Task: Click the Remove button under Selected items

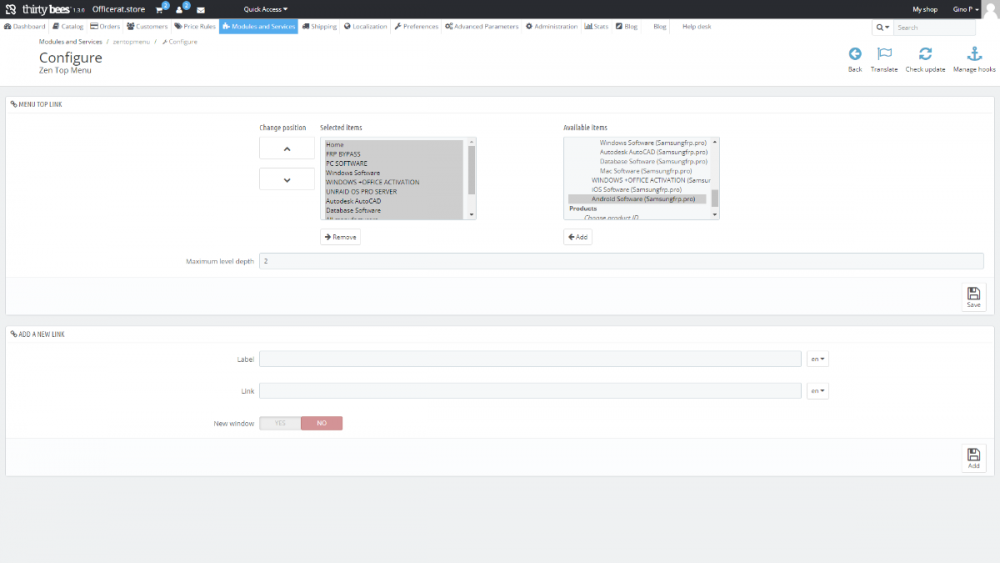Action: pos(340,237)
